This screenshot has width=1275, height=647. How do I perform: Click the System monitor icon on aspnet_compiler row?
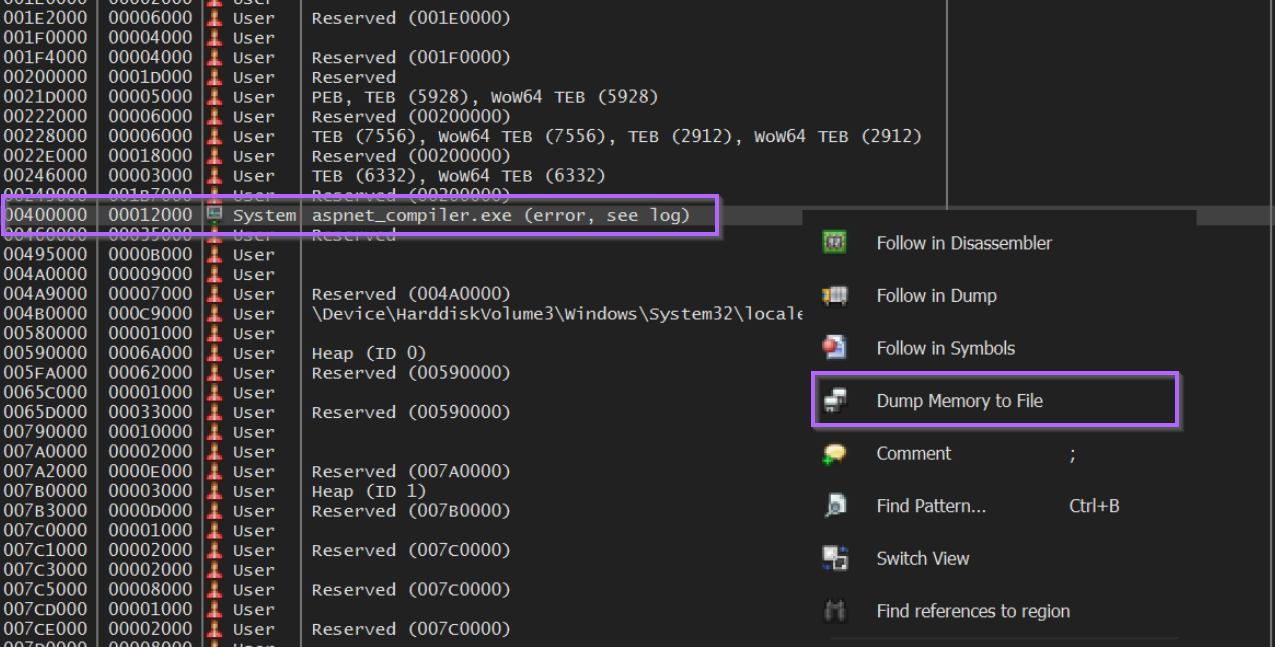[x=214, y=214]
